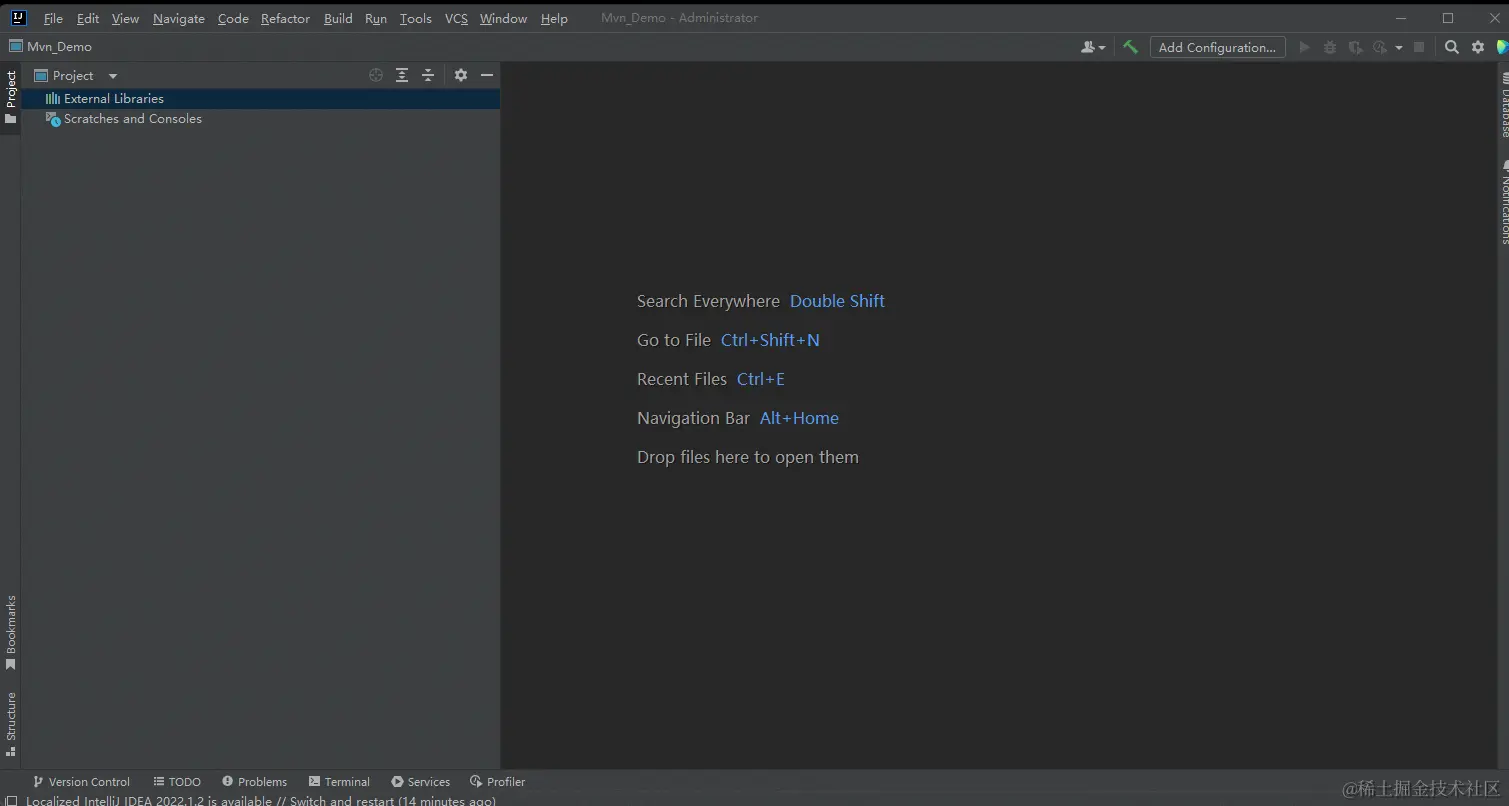This screenshot has height=806, width=1509.
Task: Hide the Project panel with minus icon
Action: pos(487,75)
